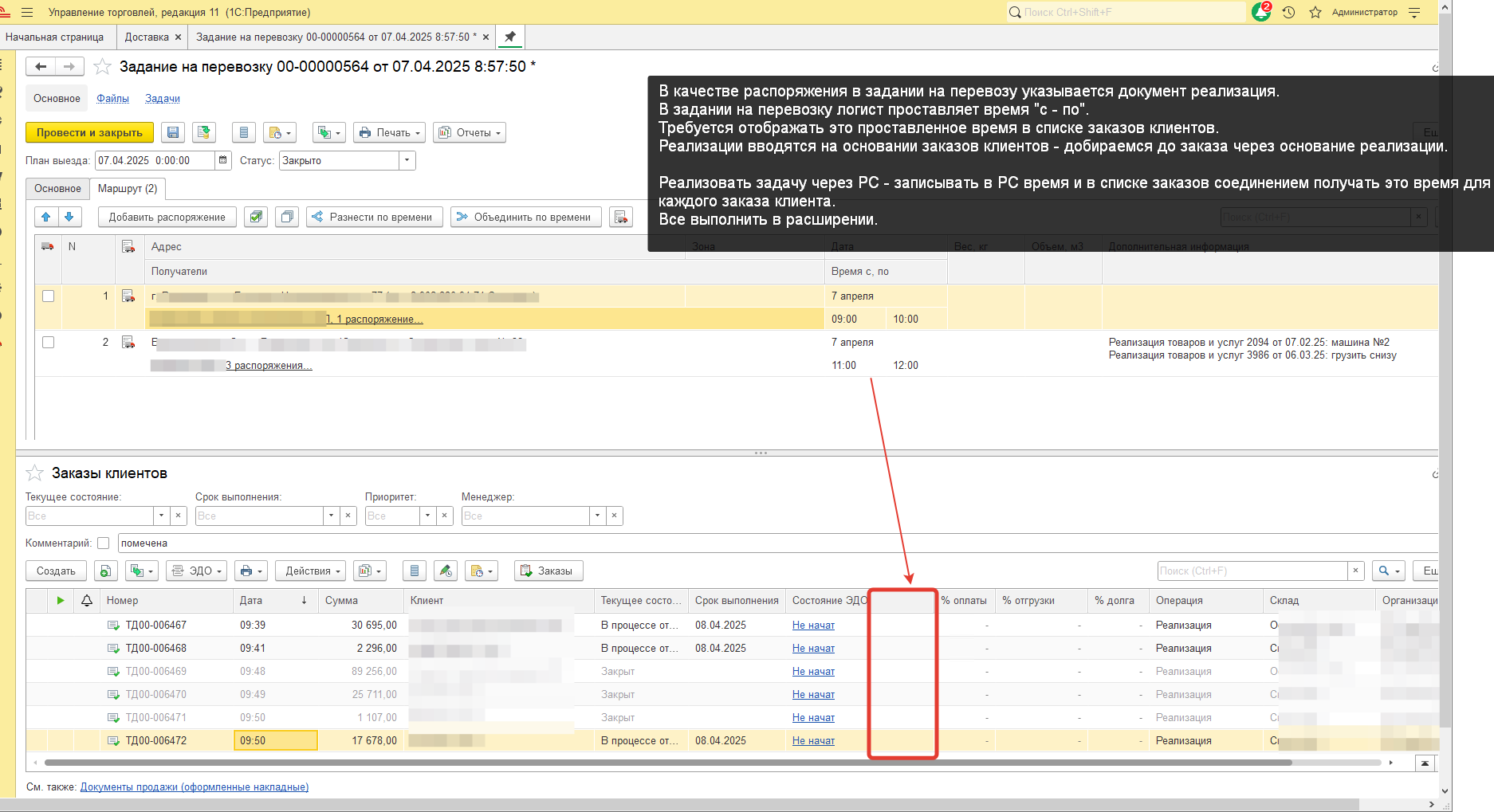
Task: Click the blue move-up arrow in route toolbar
Action: pyautogui.click(x=46, y=217)
